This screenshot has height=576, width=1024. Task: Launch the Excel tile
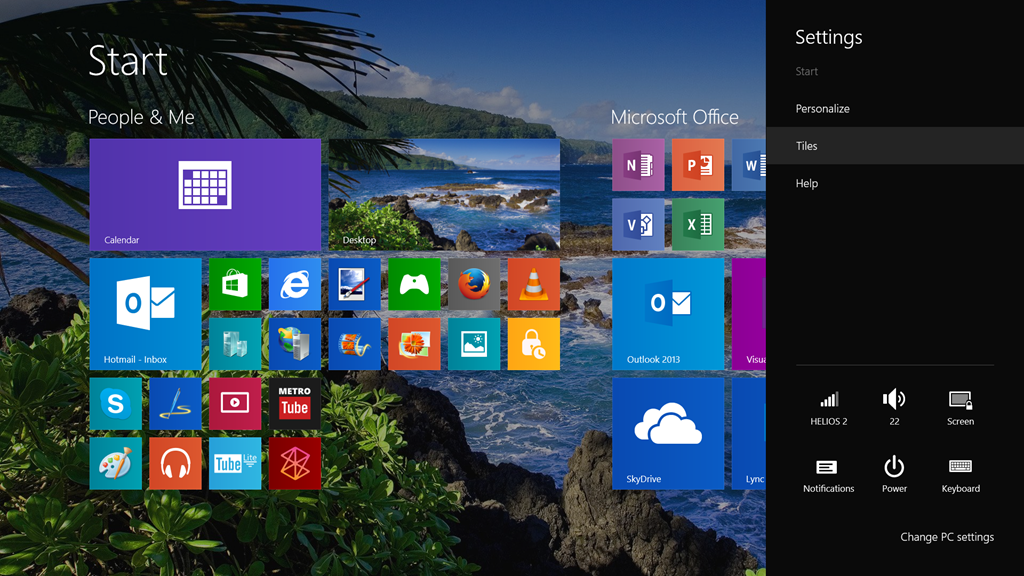point(698,225)
